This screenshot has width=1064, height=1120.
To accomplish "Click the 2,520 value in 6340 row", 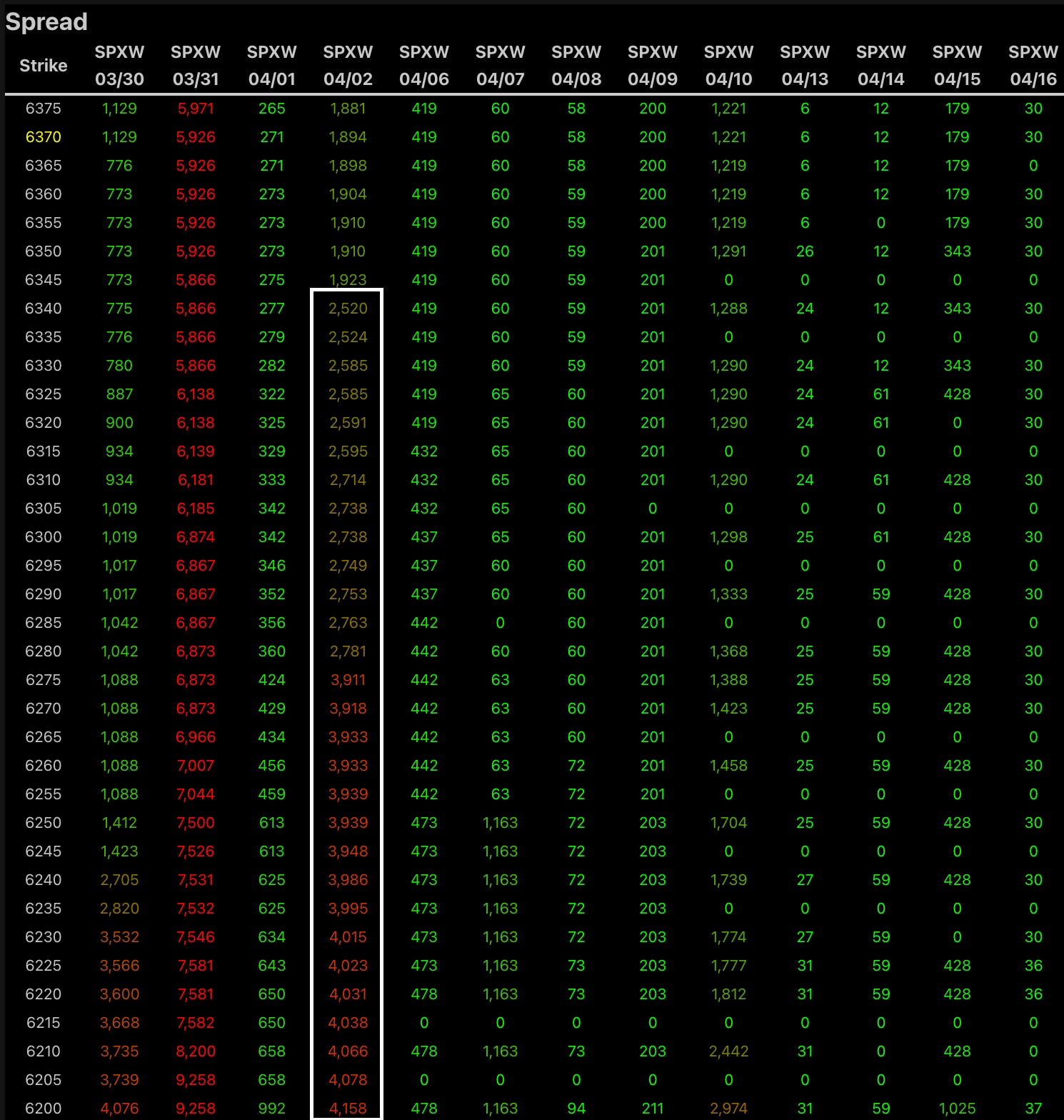I will (348, 309).
